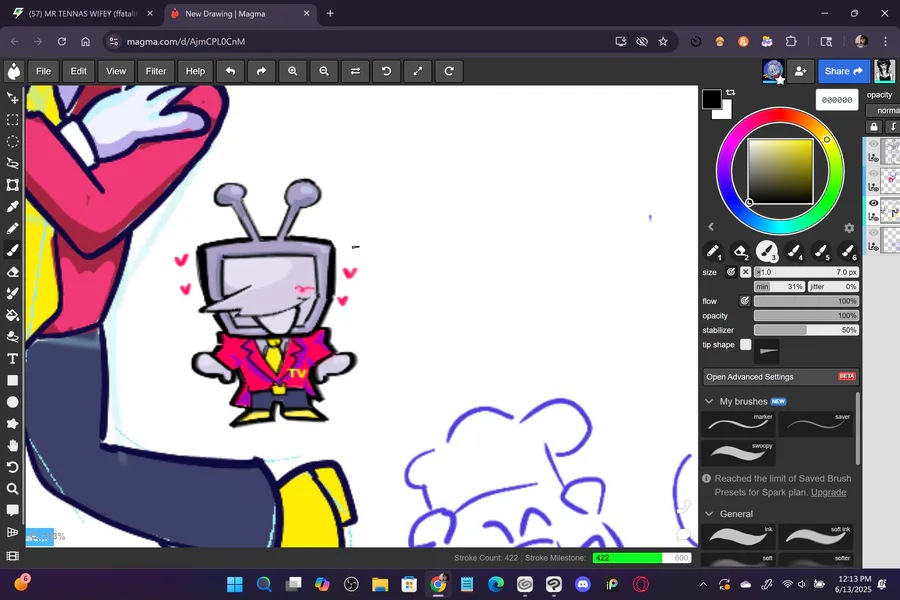Screen dimensions: 900x600
Task: Toggle pressure sensitivity for flow
Action: [744, 301]
